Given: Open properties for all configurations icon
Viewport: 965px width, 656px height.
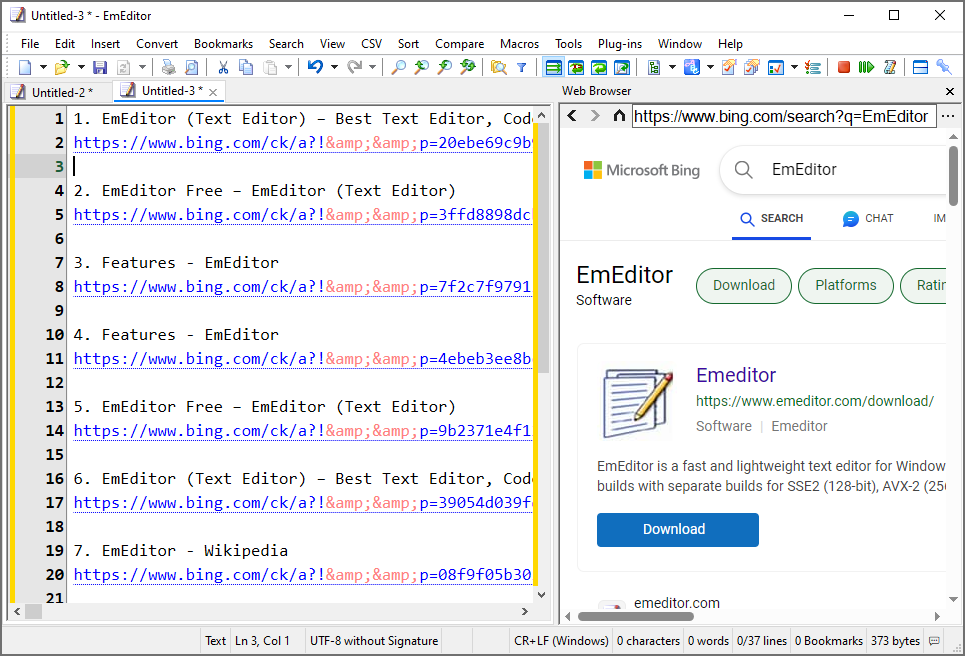Looking at the screenshot, I should (752, 67).
